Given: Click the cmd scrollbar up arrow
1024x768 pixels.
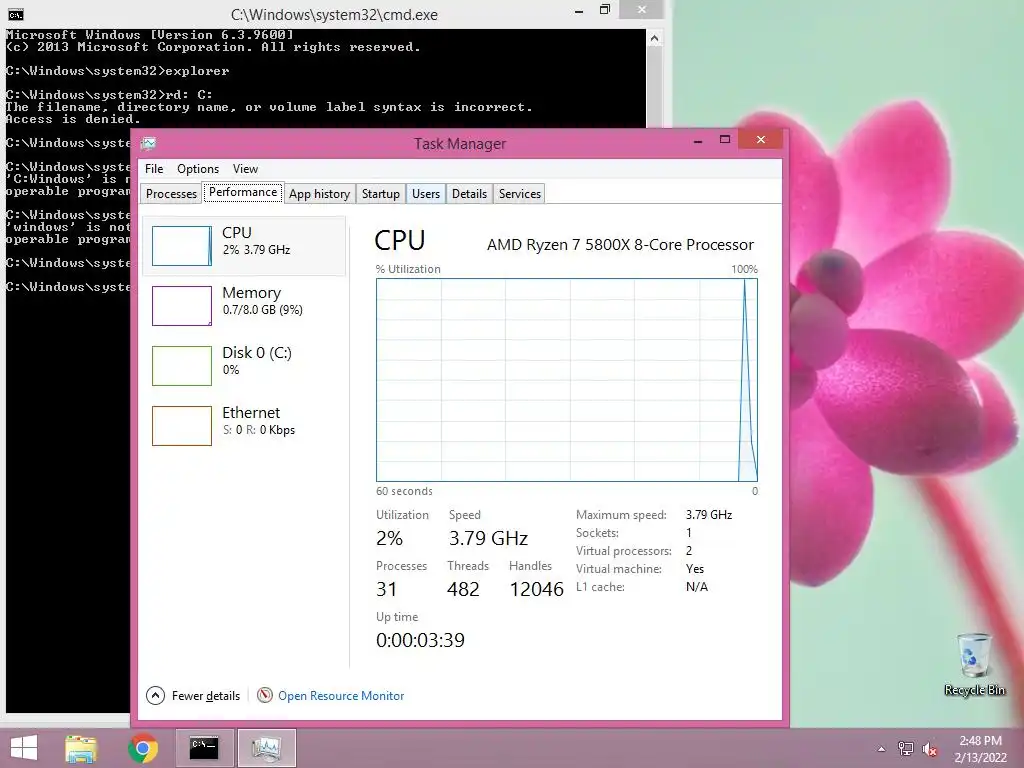Looking at the screenshot, I should [654, 39].
